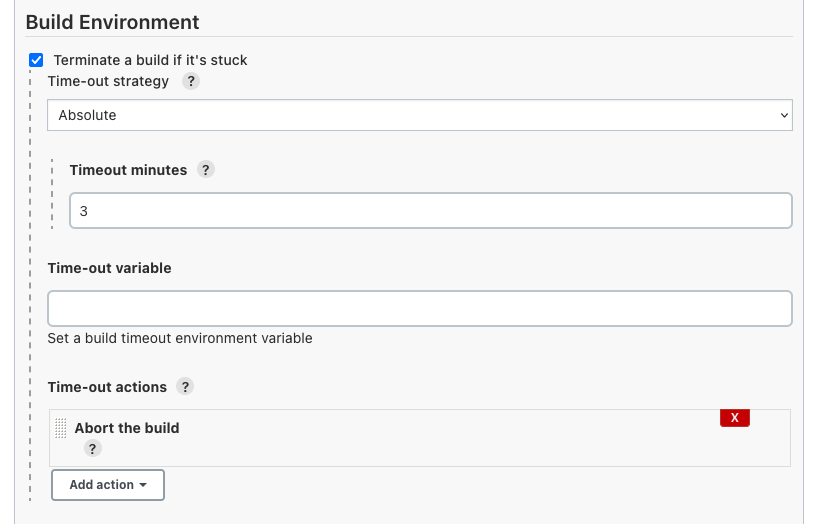Click the Time-out variable text field
This screenshot has height=524, width=826.
[420, 308]
